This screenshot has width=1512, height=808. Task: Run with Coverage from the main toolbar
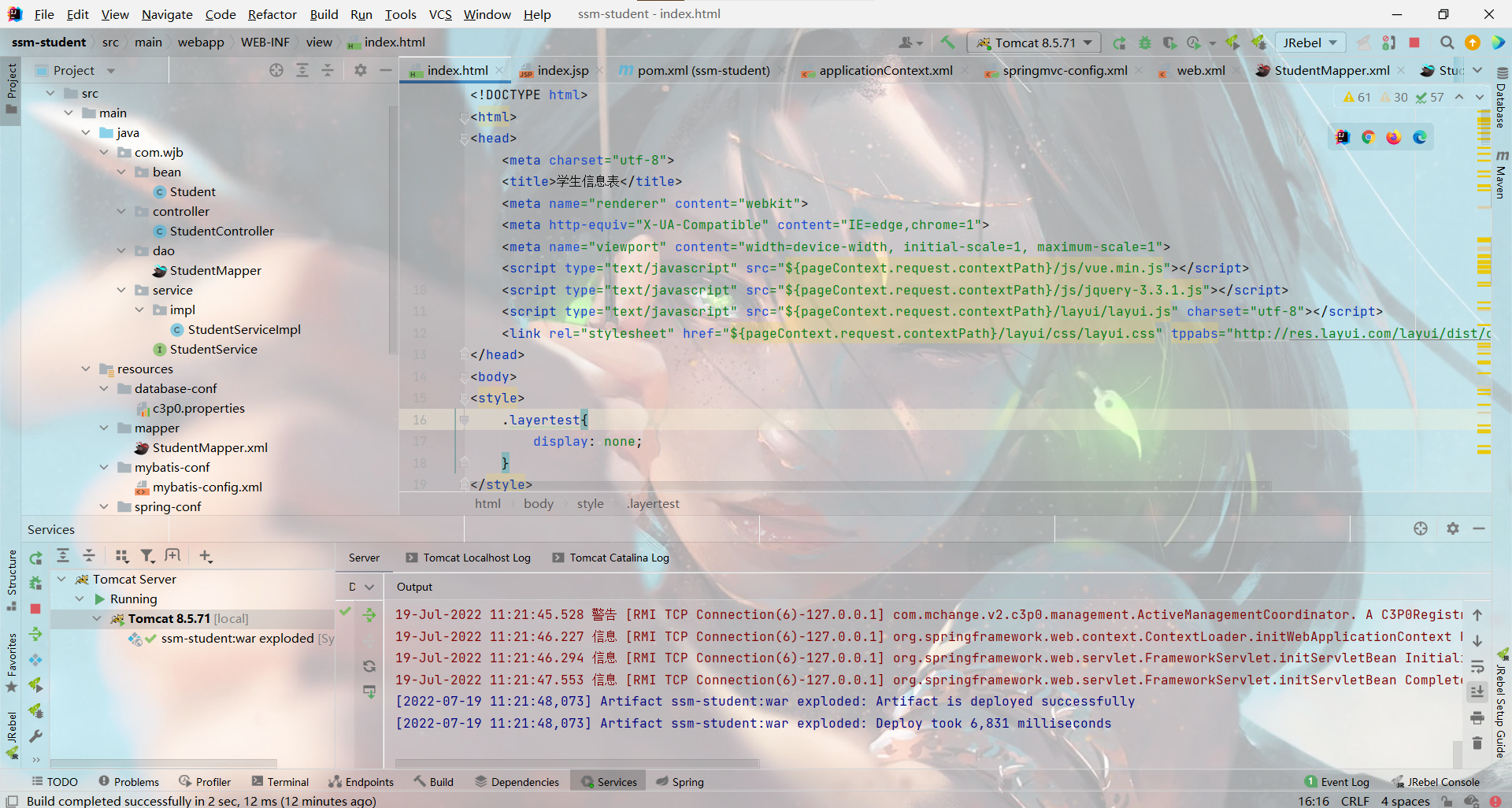(x=1169, y=43)
